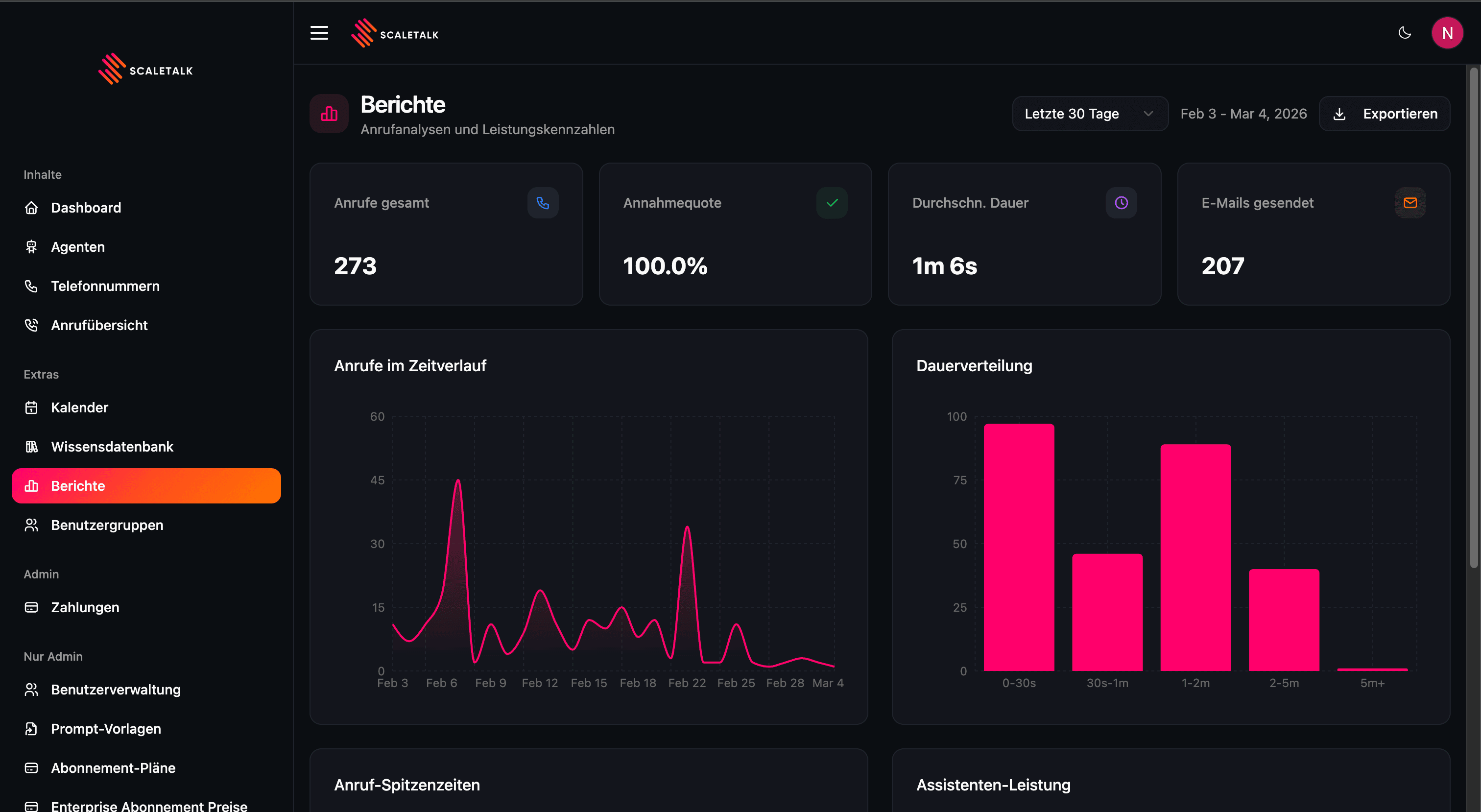Click phone icon in Anrufe gesamt card
The height and width of the screenshot is (812, 1481).
click(x=542, y=202)
